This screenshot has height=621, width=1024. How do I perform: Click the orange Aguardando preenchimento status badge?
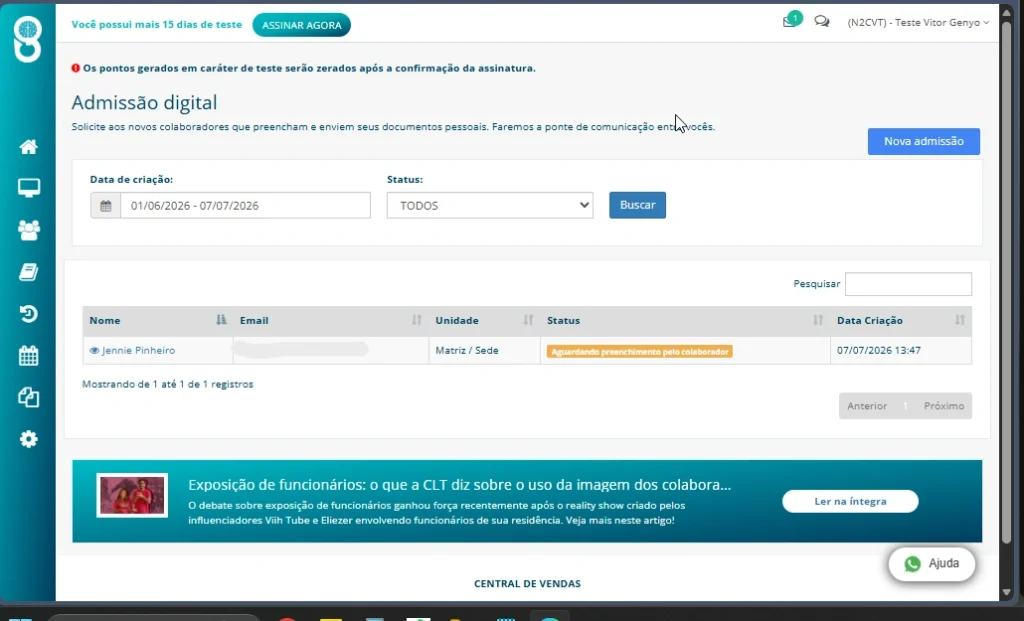point(639,351)
